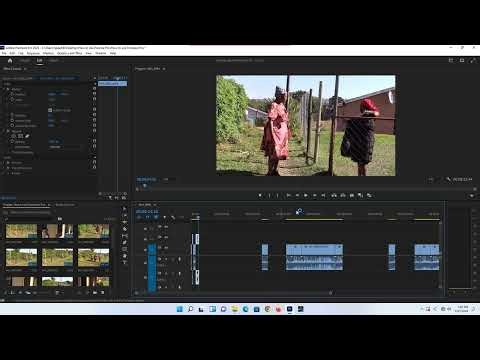Open the Sequence menu
Image resolution: width=480 pixels, height=360 pixels.
point(33,53)
